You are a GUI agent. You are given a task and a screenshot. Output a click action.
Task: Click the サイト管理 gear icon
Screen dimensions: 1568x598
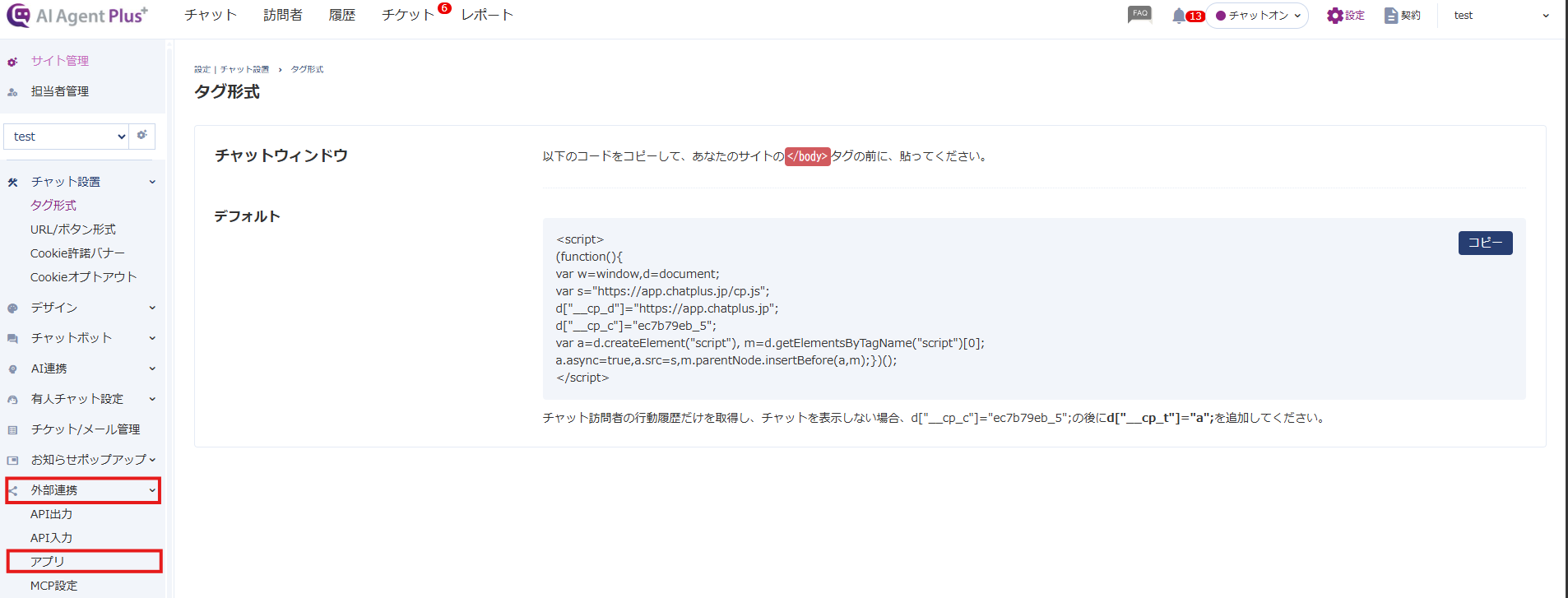(12, 62)
